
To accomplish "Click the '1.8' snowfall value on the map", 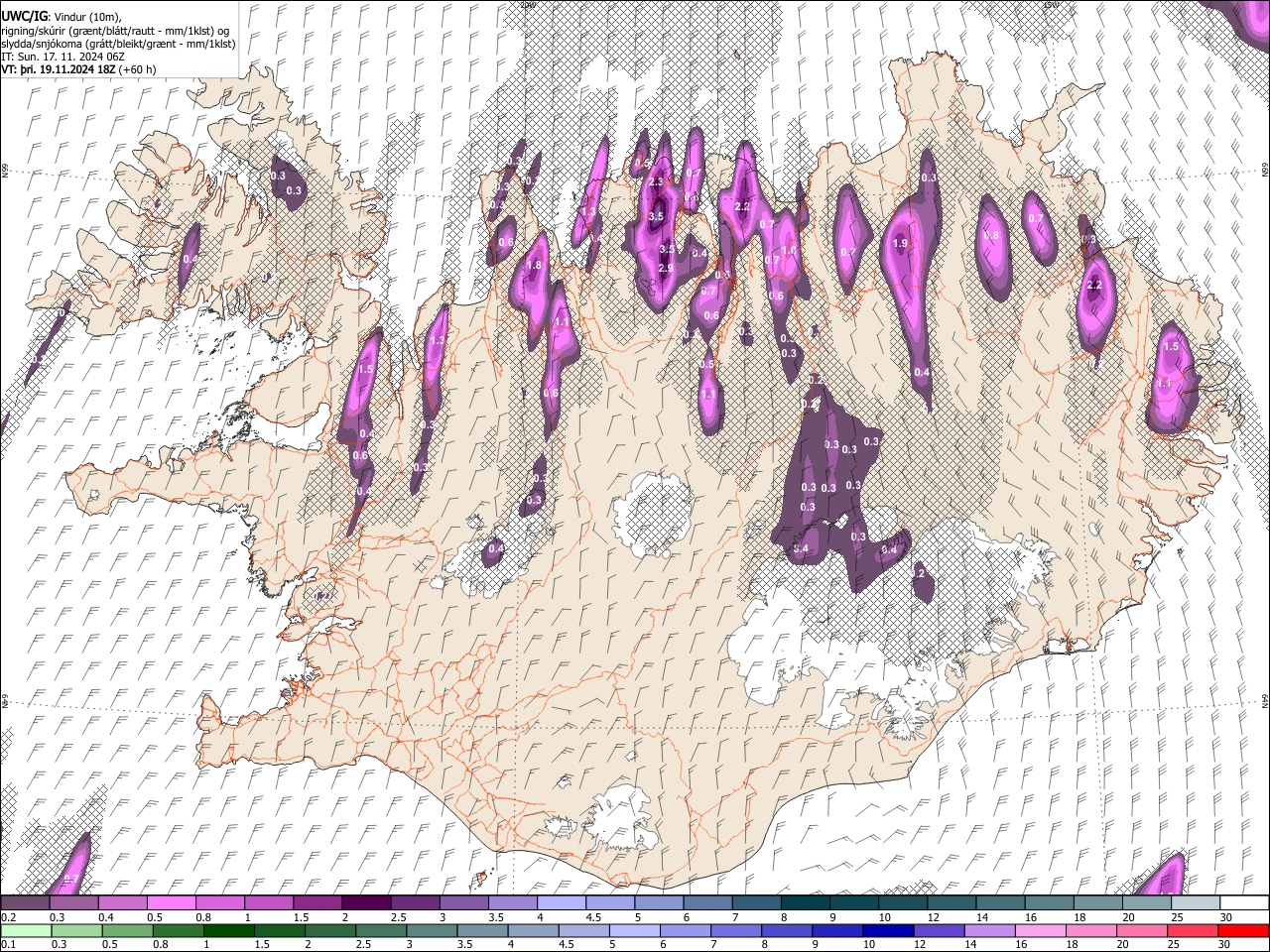I will coord(534,266).
